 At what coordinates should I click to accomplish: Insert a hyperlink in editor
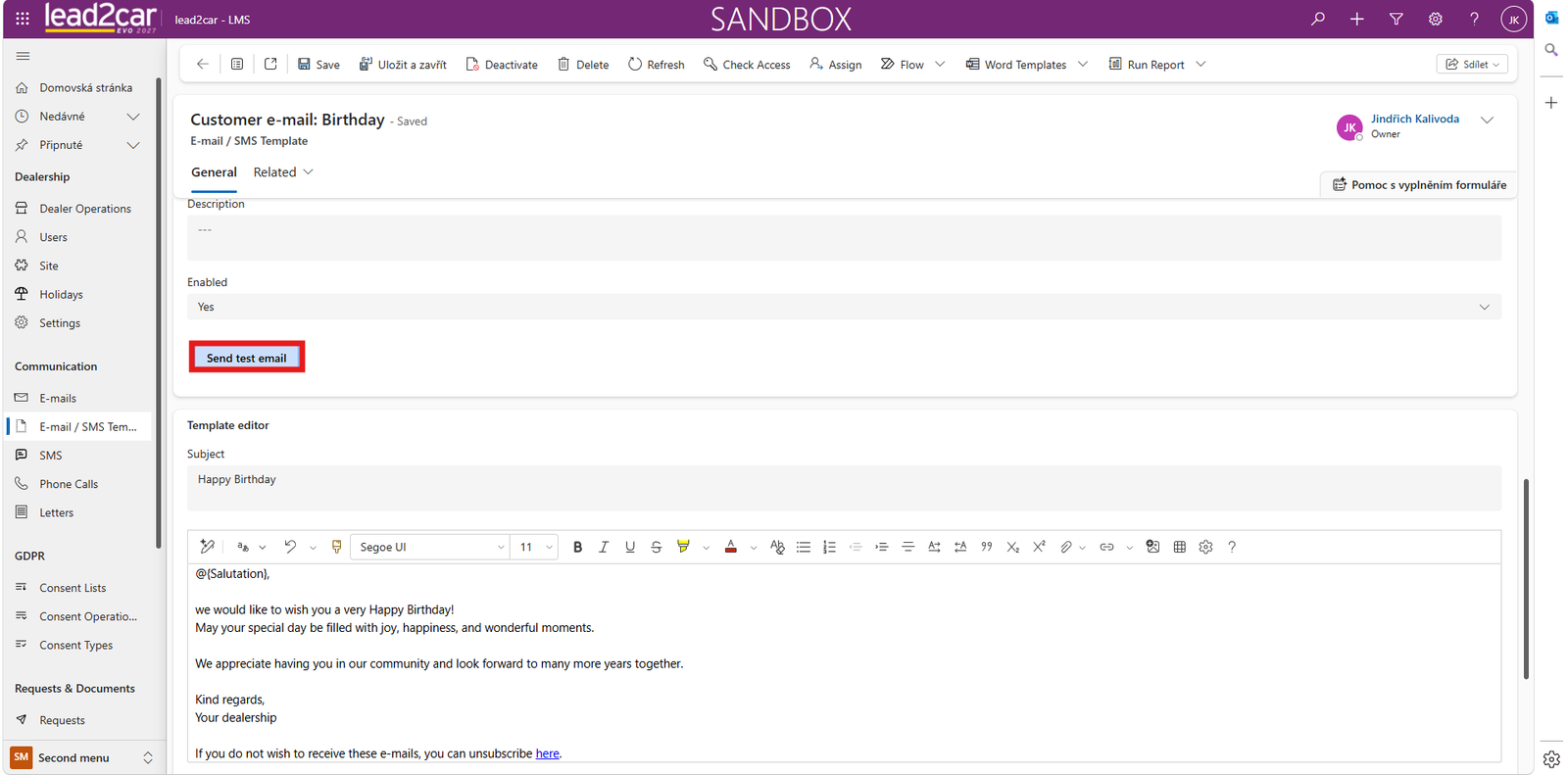(1106, 547)
